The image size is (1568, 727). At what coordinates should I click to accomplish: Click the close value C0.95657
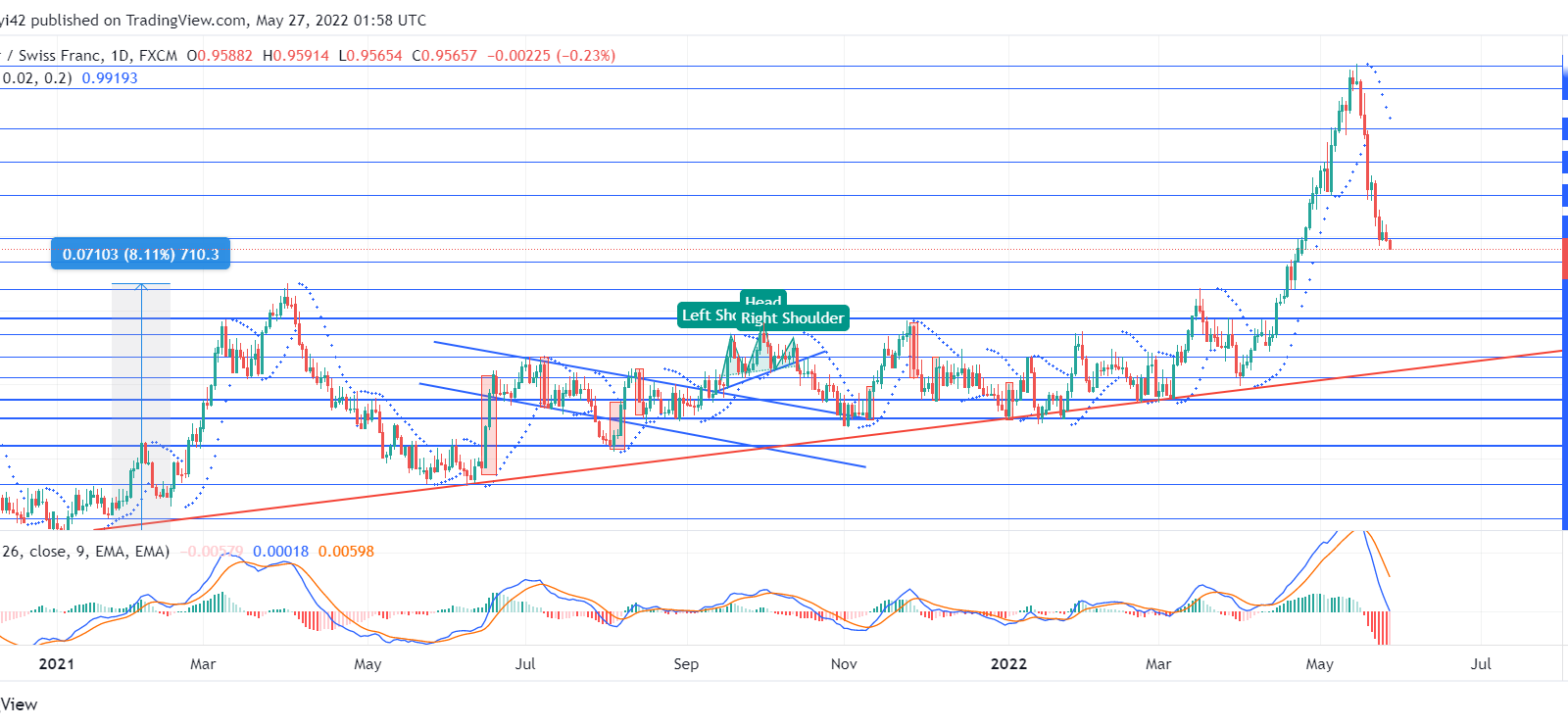(x=444, y=56)
